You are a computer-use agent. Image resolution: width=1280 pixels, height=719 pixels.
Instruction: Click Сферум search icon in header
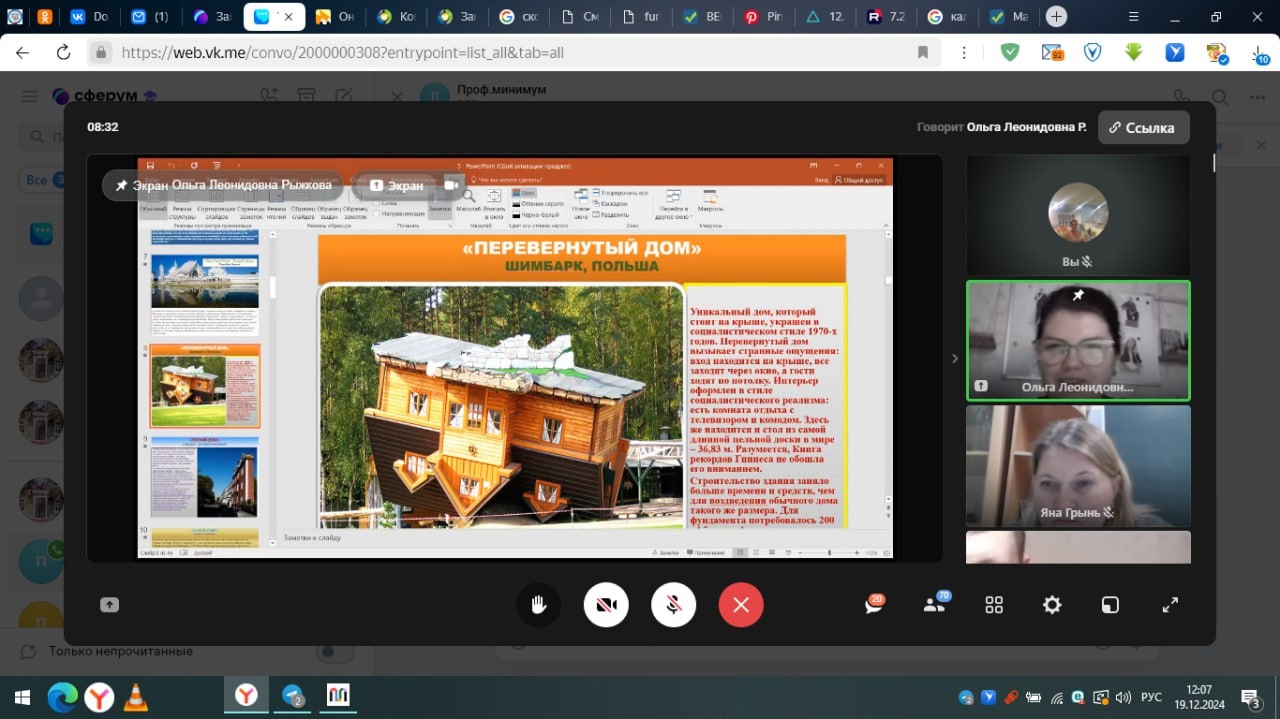click(x=1219, y=96)
